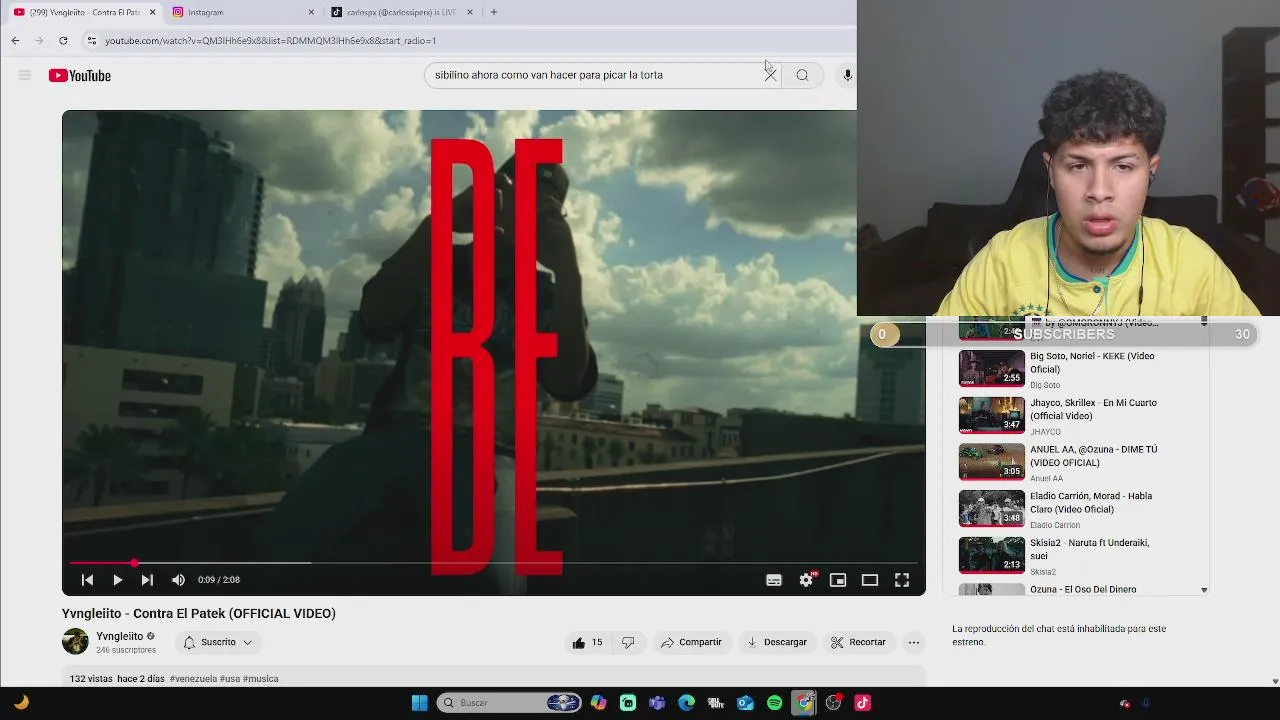Open Suscrito notification dropdown
This screenshot has height=720, width=1280.
pos(218,642)
